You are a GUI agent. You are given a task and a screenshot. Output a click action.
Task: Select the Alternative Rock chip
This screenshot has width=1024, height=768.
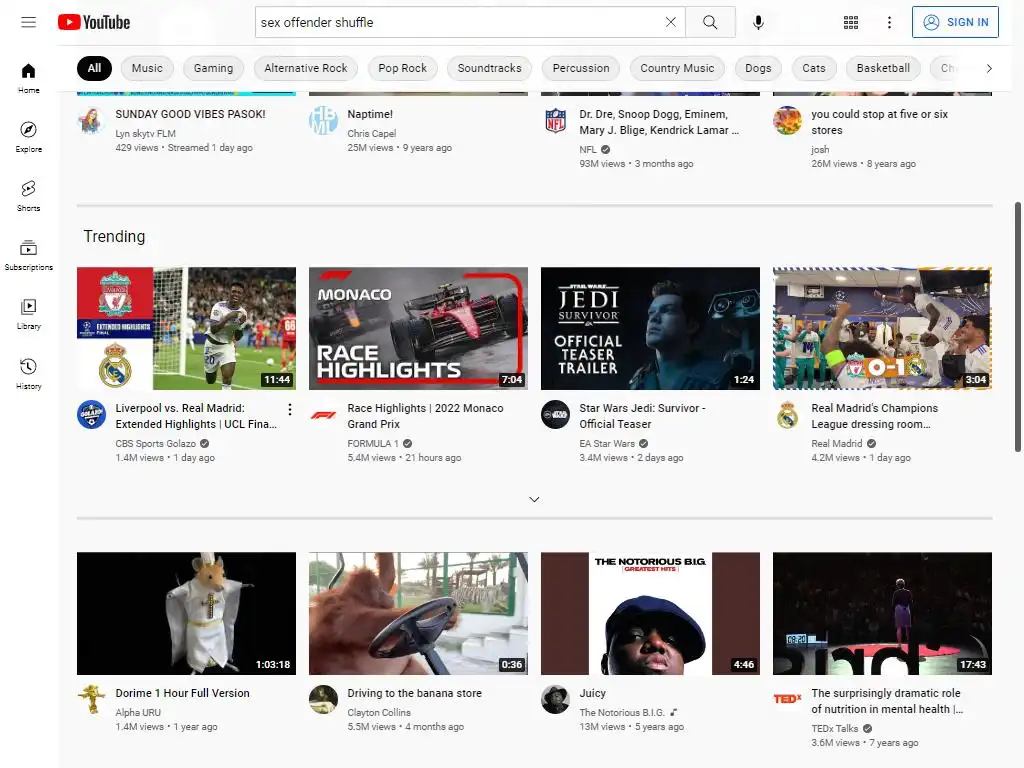click(306, 68)
